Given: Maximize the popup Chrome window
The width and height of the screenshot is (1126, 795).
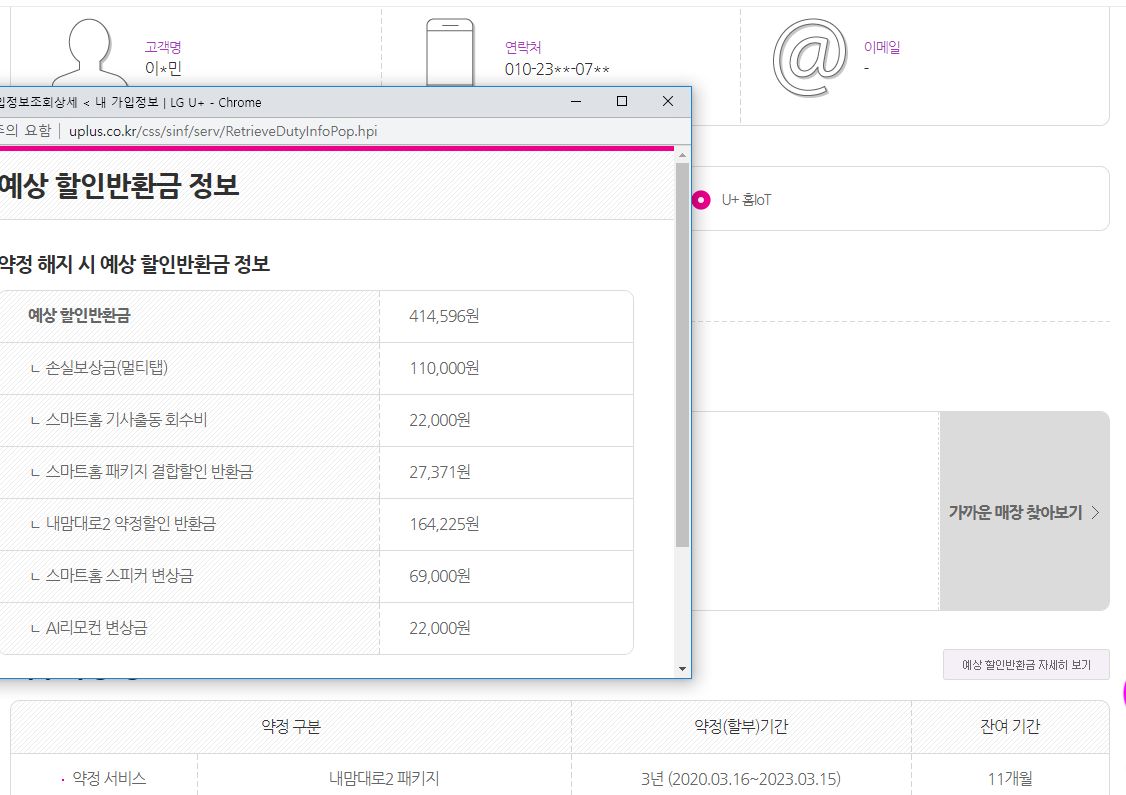Looking at the screenshot, I should (622, 102).
